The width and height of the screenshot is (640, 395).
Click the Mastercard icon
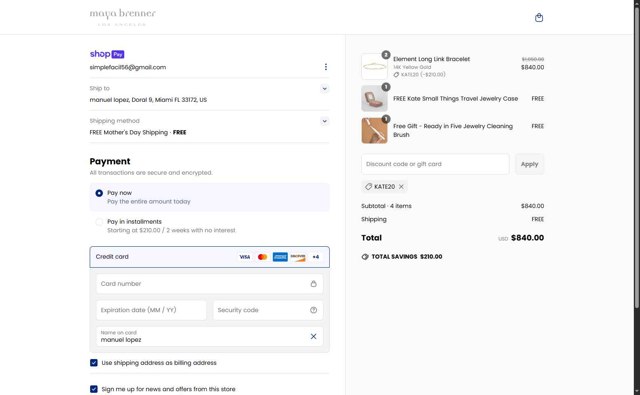click(262, 257)
